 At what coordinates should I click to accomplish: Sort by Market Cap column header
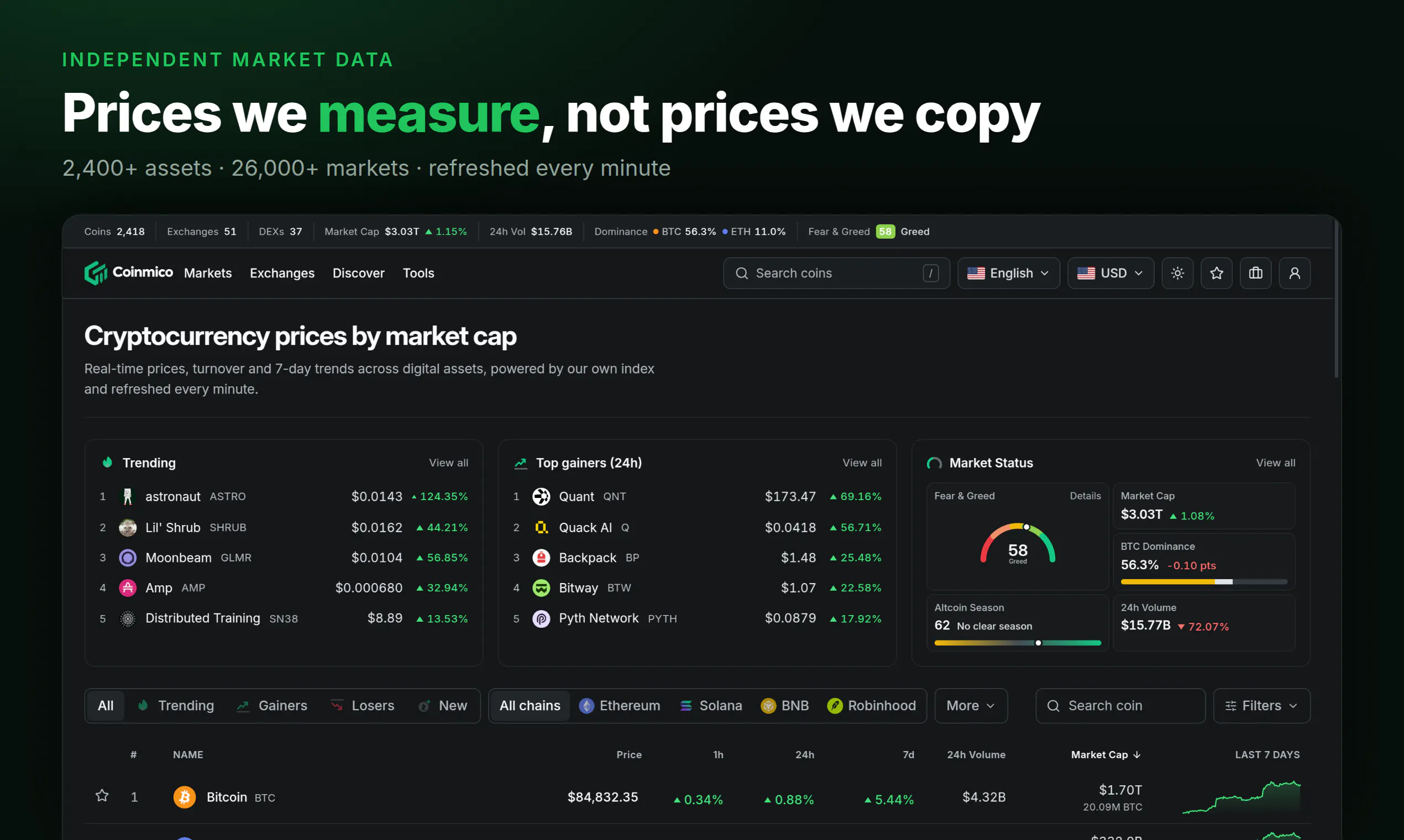[1106, 754]
